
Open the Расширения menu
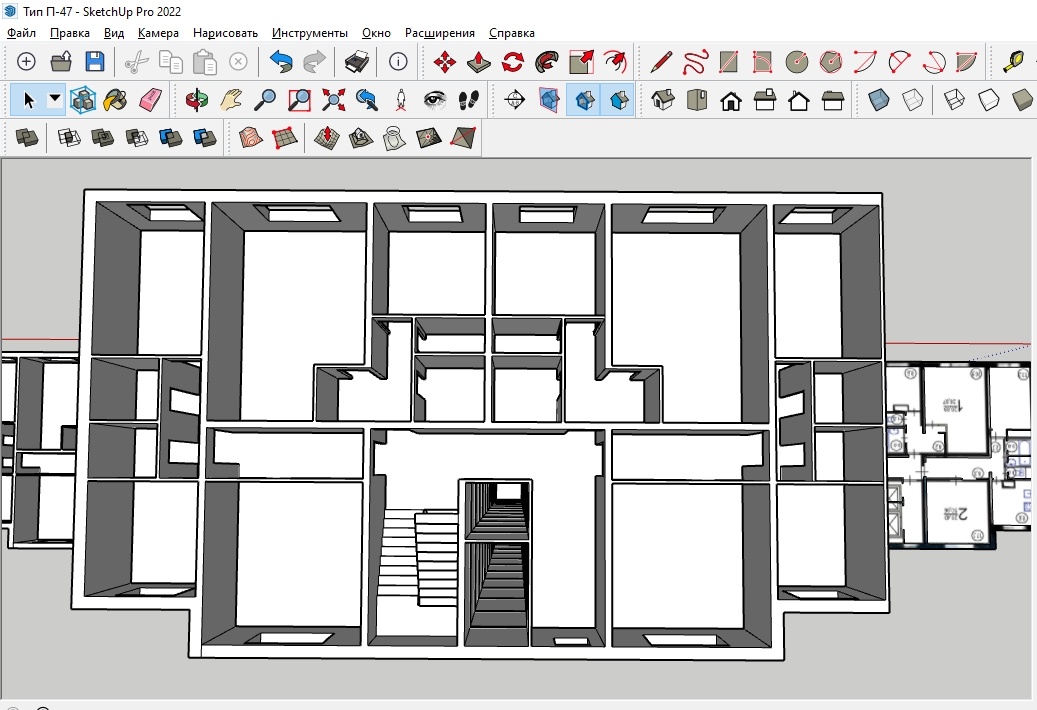(x=440, y=33)
